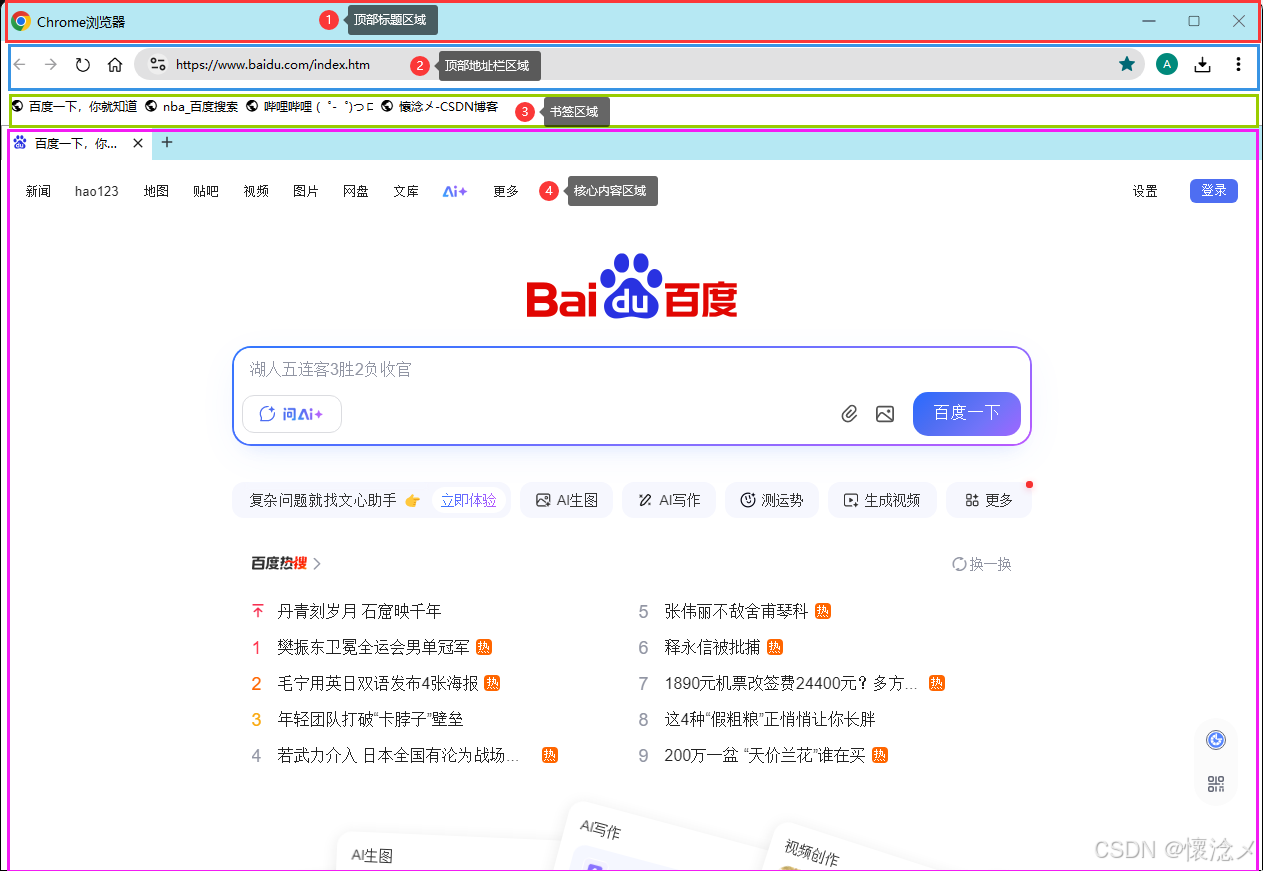Click the browser back arrow
The image size is (1263, 871).
pyautogui.click(x=20, y=65)
